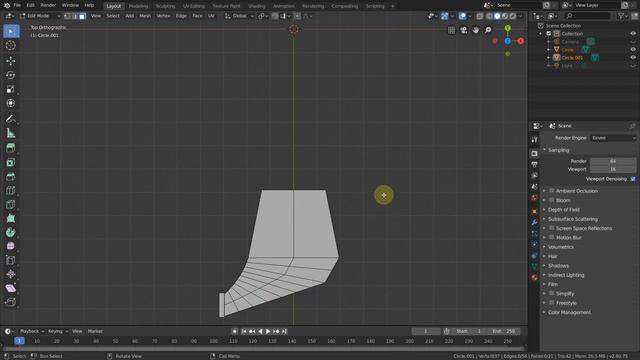Expand the Shadows panel
This screenshot has height=360, width=640.
click(x=558, y=266)
